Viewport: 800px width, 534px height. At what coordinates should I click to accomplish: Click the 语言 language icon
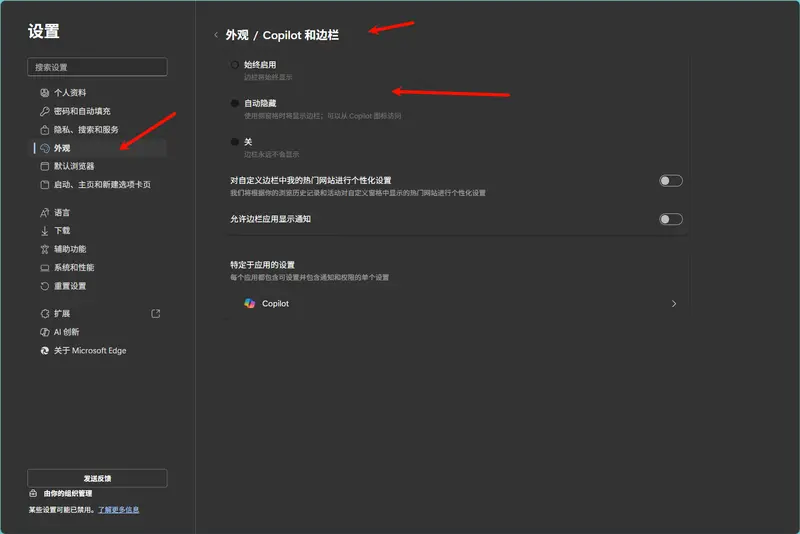45,213
